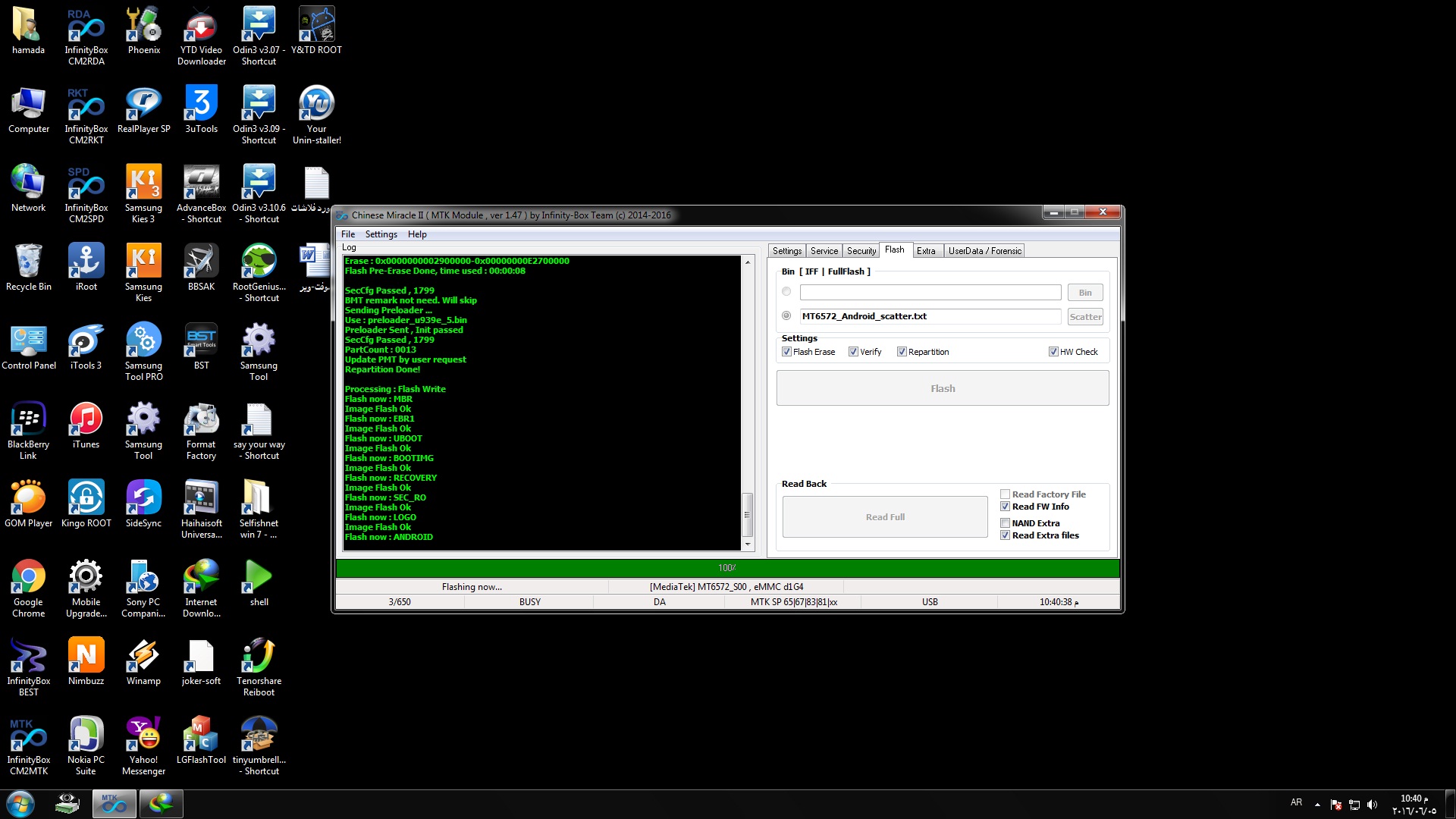Click the log scrollbar down arrow
This screenshot has height=819, width=1456.
coord(748,544)
